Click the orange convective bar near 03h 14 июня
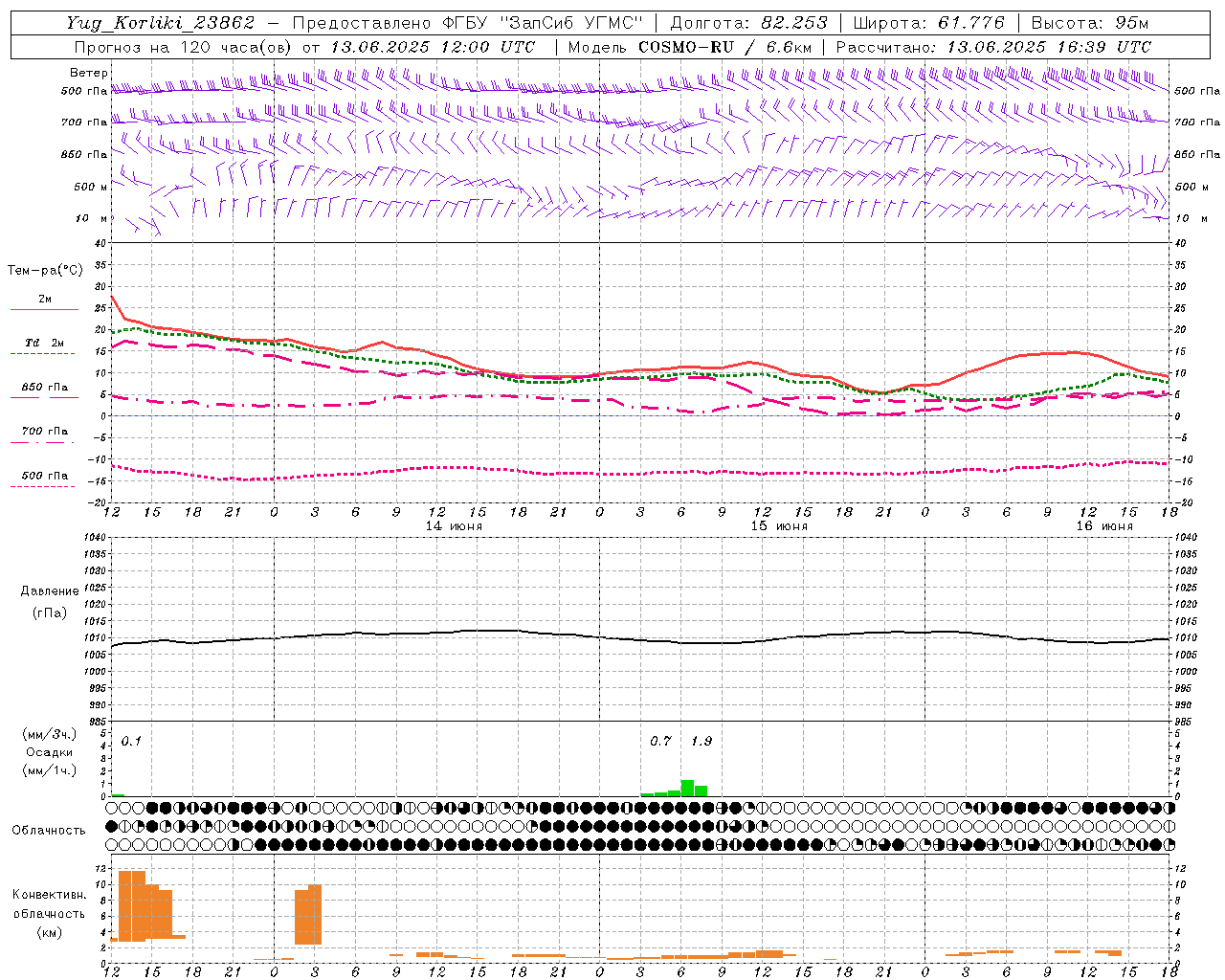Screen dimensions: 1225x980 308,915
